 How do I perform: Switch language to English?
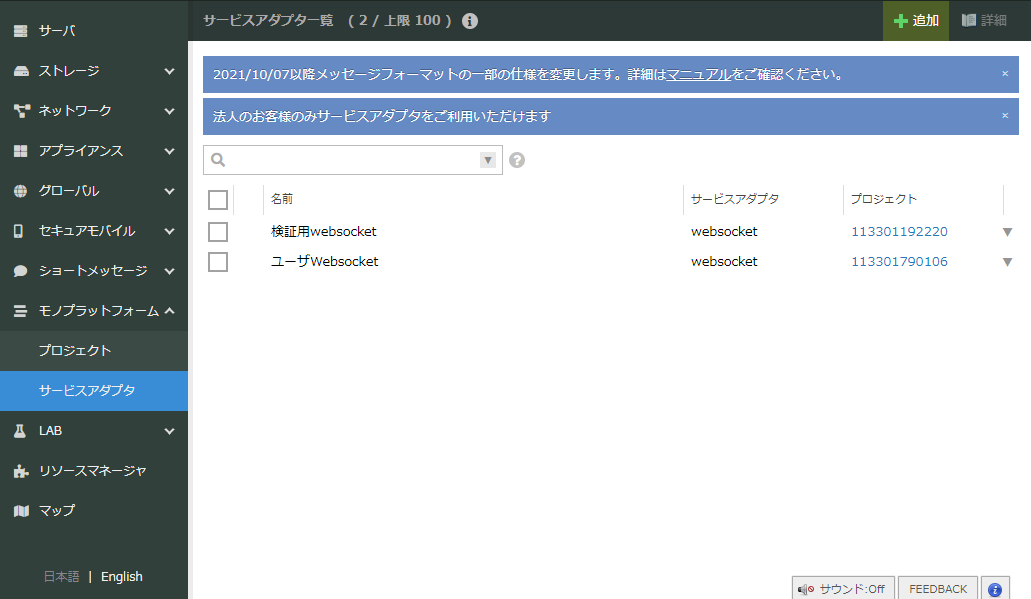122,577
